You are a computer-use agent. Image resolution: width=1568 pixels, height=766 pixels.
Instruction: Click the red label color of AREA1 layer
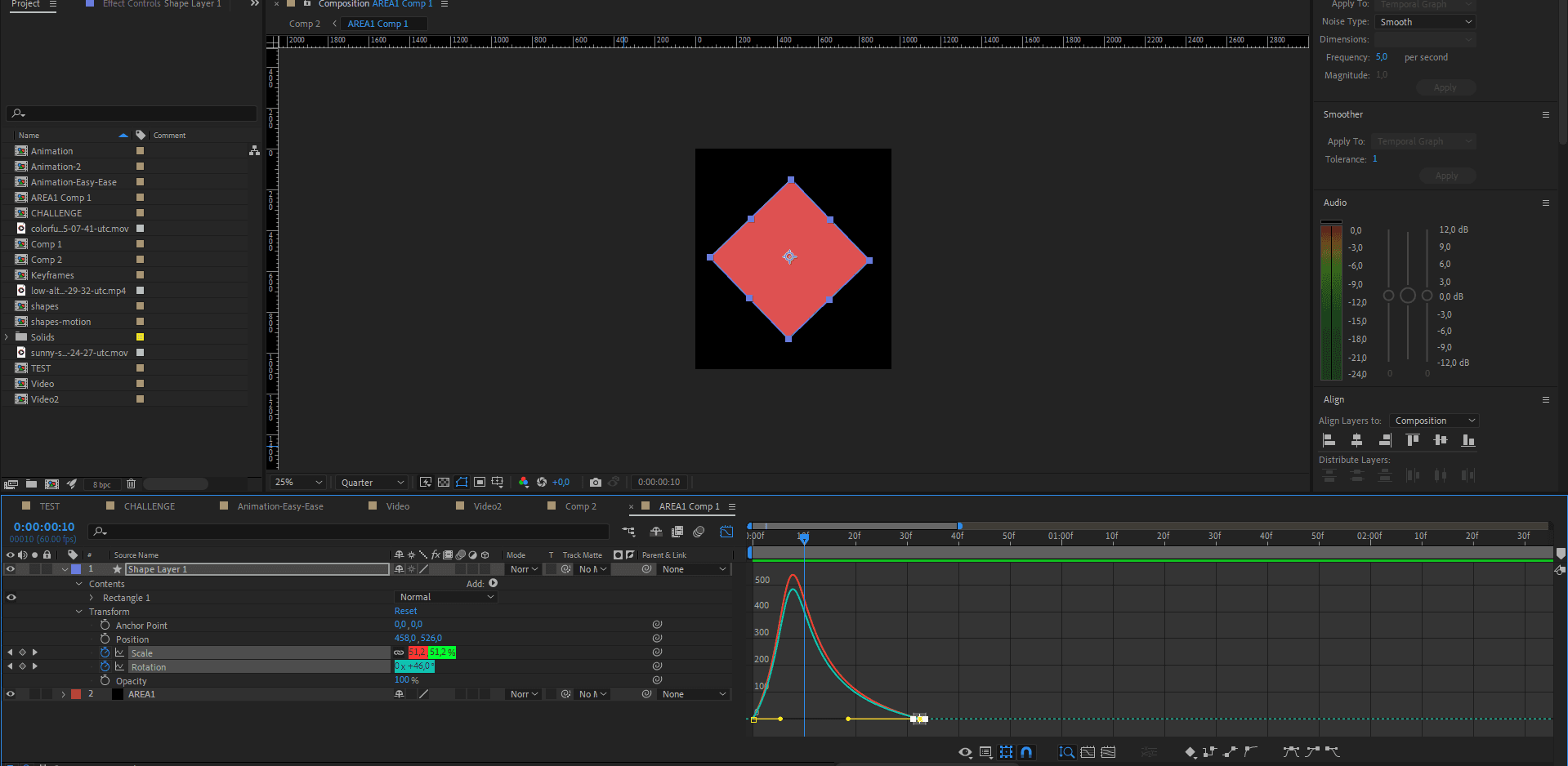tap(76, 694)
